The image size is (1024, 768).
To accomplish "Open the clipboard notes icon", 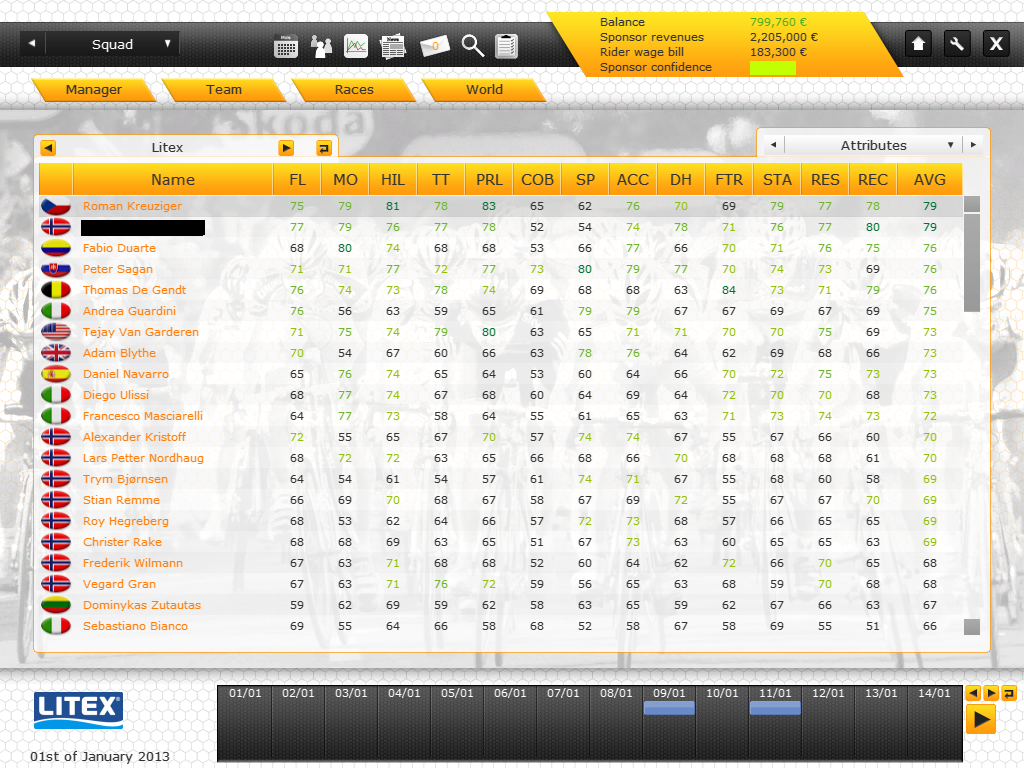I will tap(506, 45).
